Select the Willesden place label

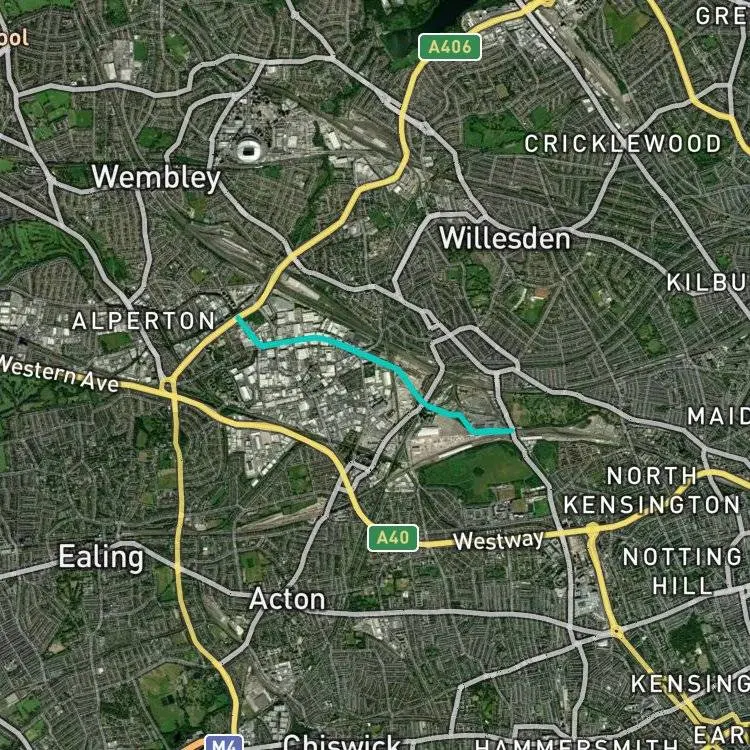505,238
